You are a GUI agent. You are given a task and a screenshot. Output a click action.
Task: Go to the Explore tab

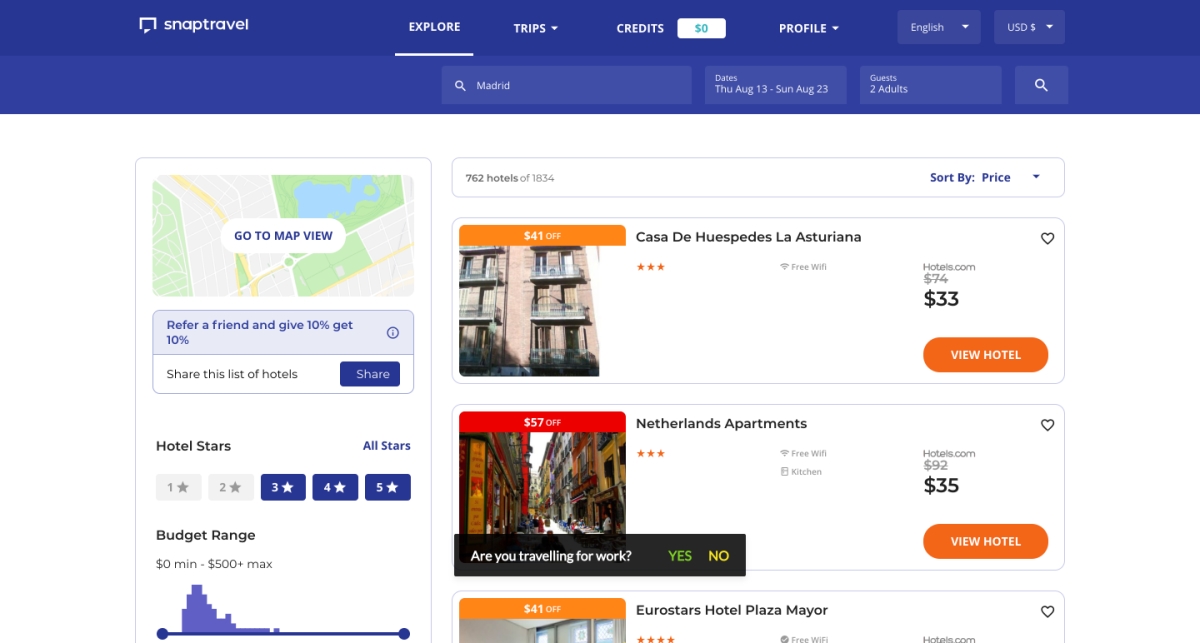click(x=434, y=27)
